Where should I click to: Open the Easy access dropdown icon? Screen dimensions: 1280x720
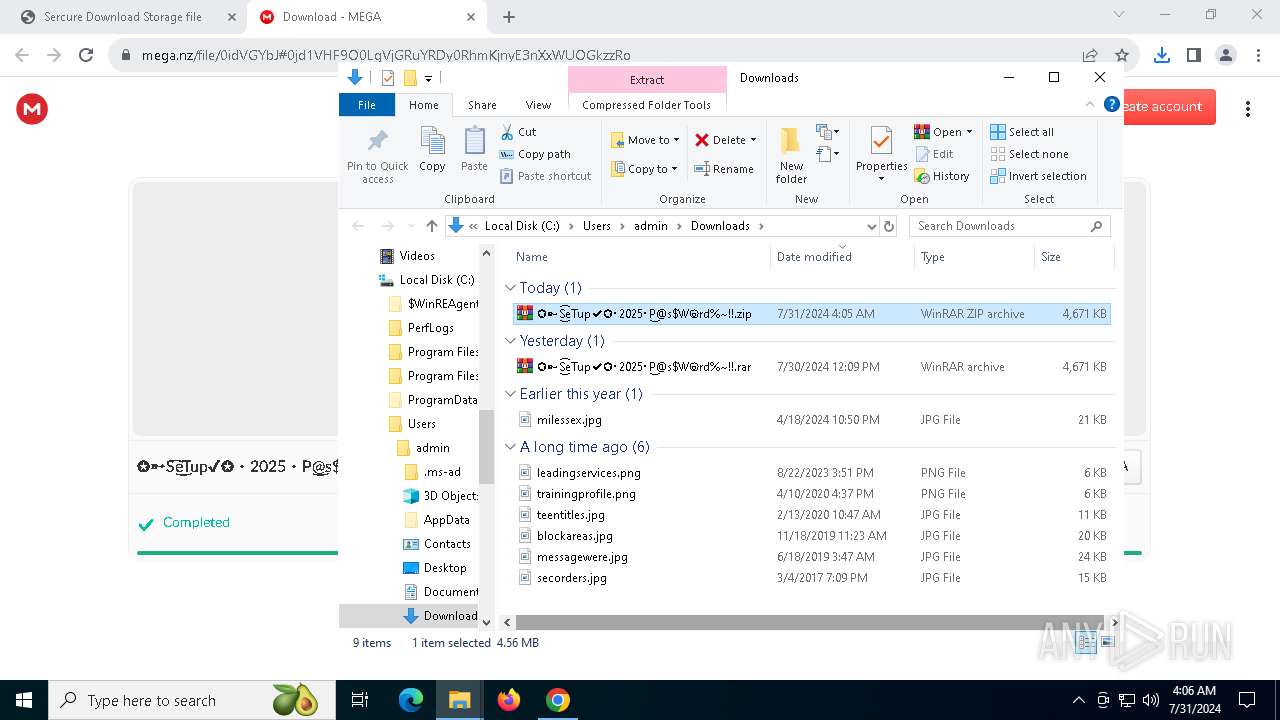826,154
